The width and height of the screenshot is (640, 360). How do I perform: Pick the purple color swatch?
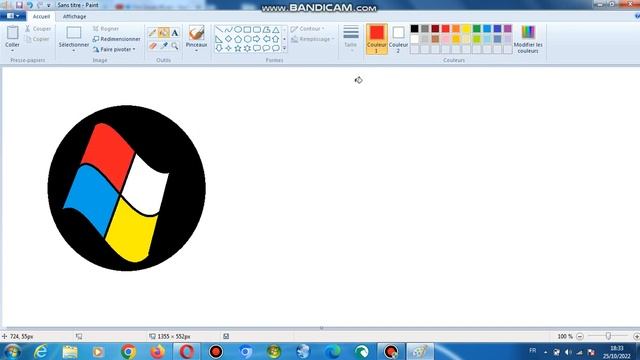508,29
